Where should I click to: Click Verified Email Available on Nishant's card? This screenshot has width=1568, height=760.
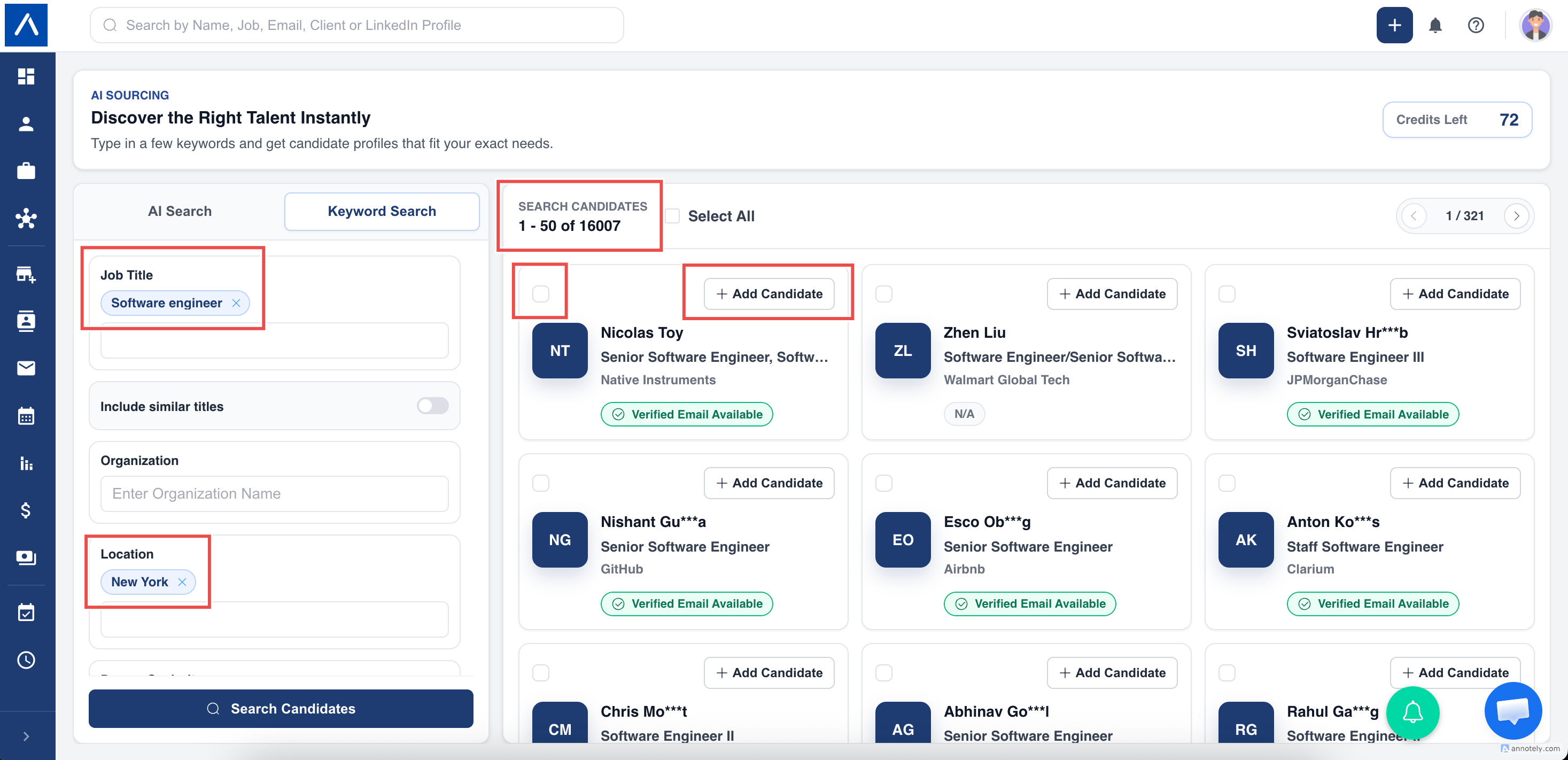[x=687, y=603]
